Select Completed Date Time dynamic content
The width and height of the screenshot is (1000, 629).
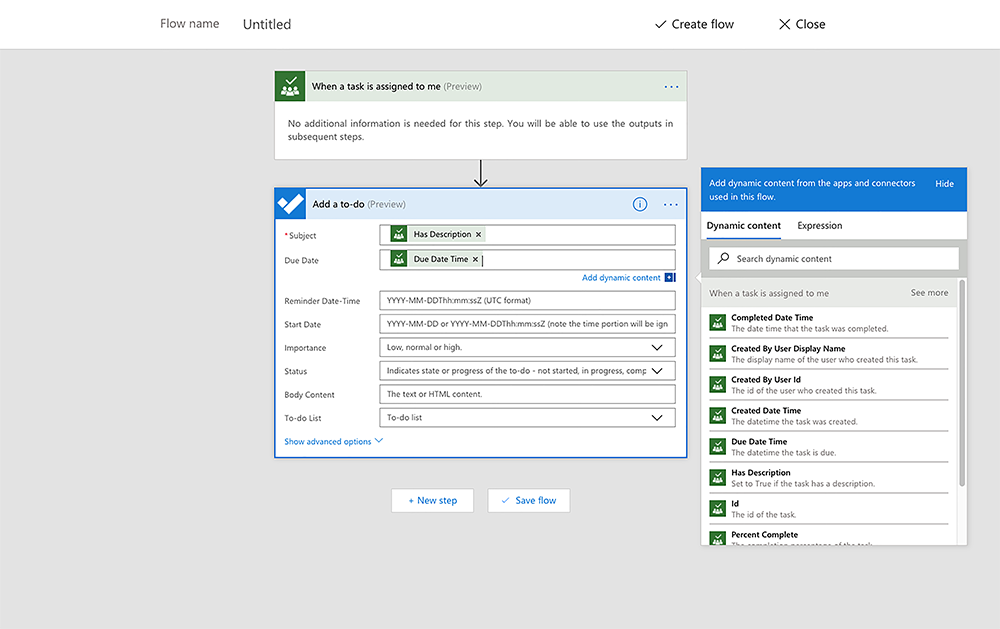[829, 323]
